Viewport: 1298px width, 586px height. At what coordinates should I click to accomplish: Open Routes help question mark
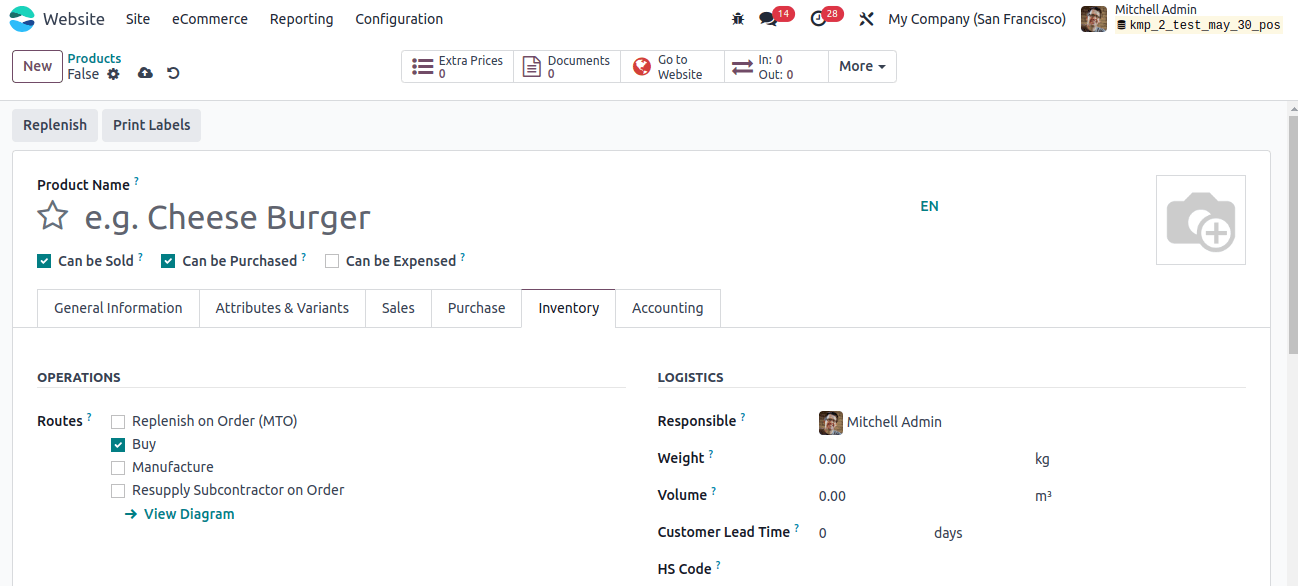[89, 417]
